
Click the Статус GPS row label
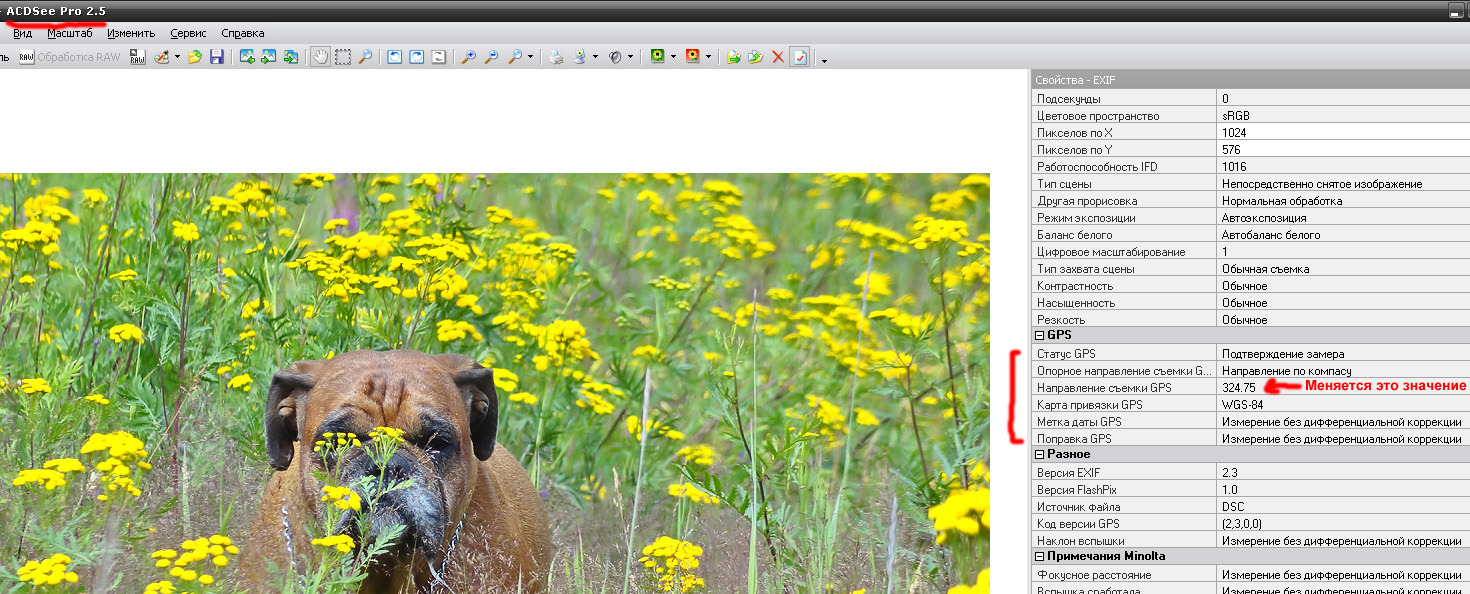pyautogui.click(x=1066, y=353)
